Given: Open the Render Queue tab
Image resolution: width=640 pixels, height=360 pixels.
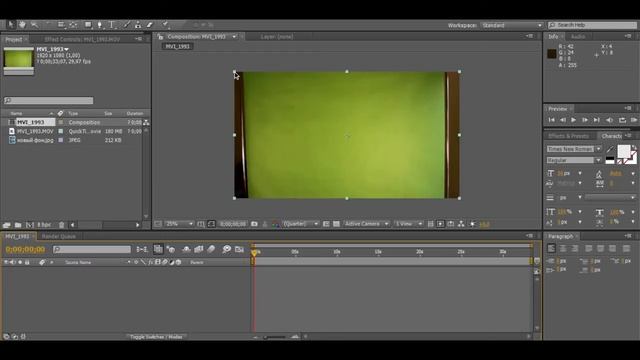Looking at the screenshot, I should pos(58,236).
